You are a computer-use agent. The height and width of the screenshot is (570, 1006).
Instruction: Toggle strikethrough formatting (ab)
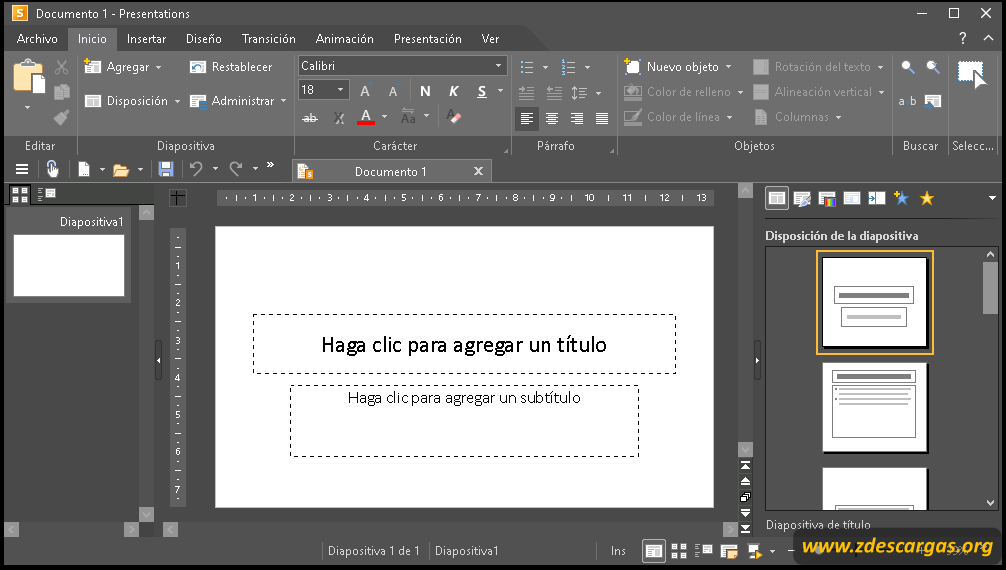pos(310,117)
